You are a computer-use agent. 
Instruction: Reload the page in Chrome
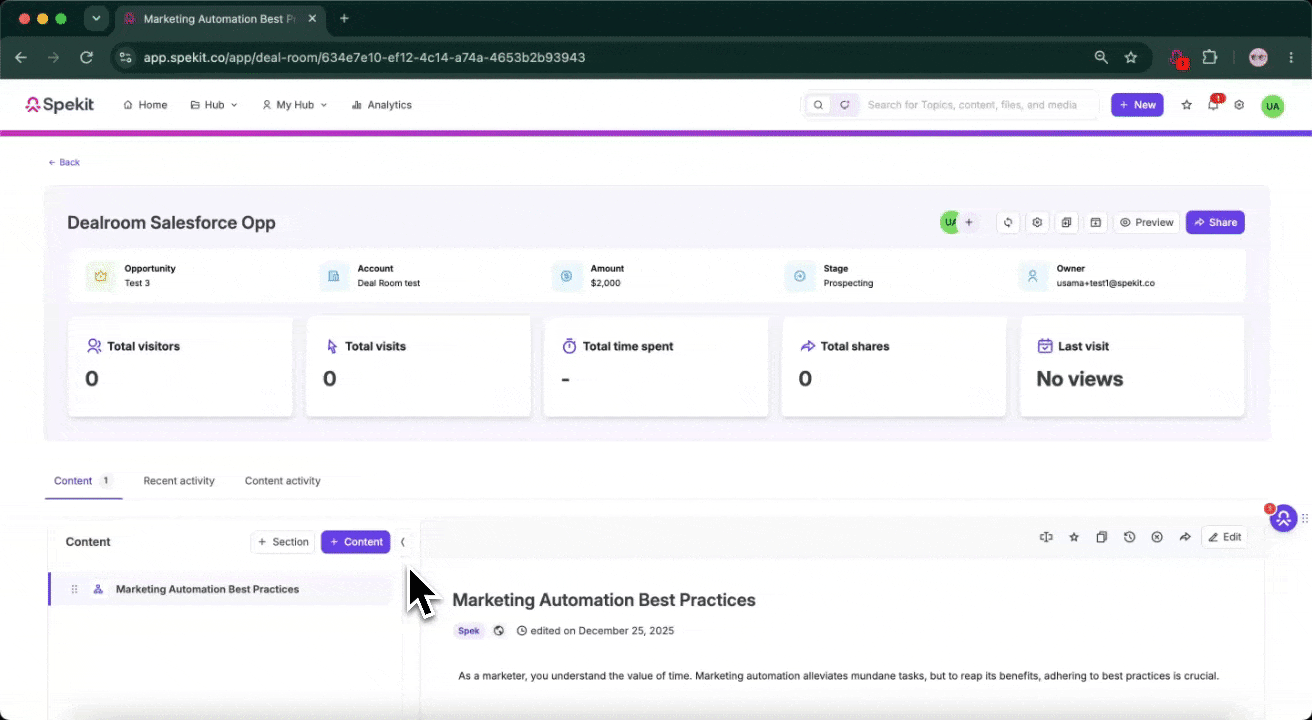(x=87, y=57)
